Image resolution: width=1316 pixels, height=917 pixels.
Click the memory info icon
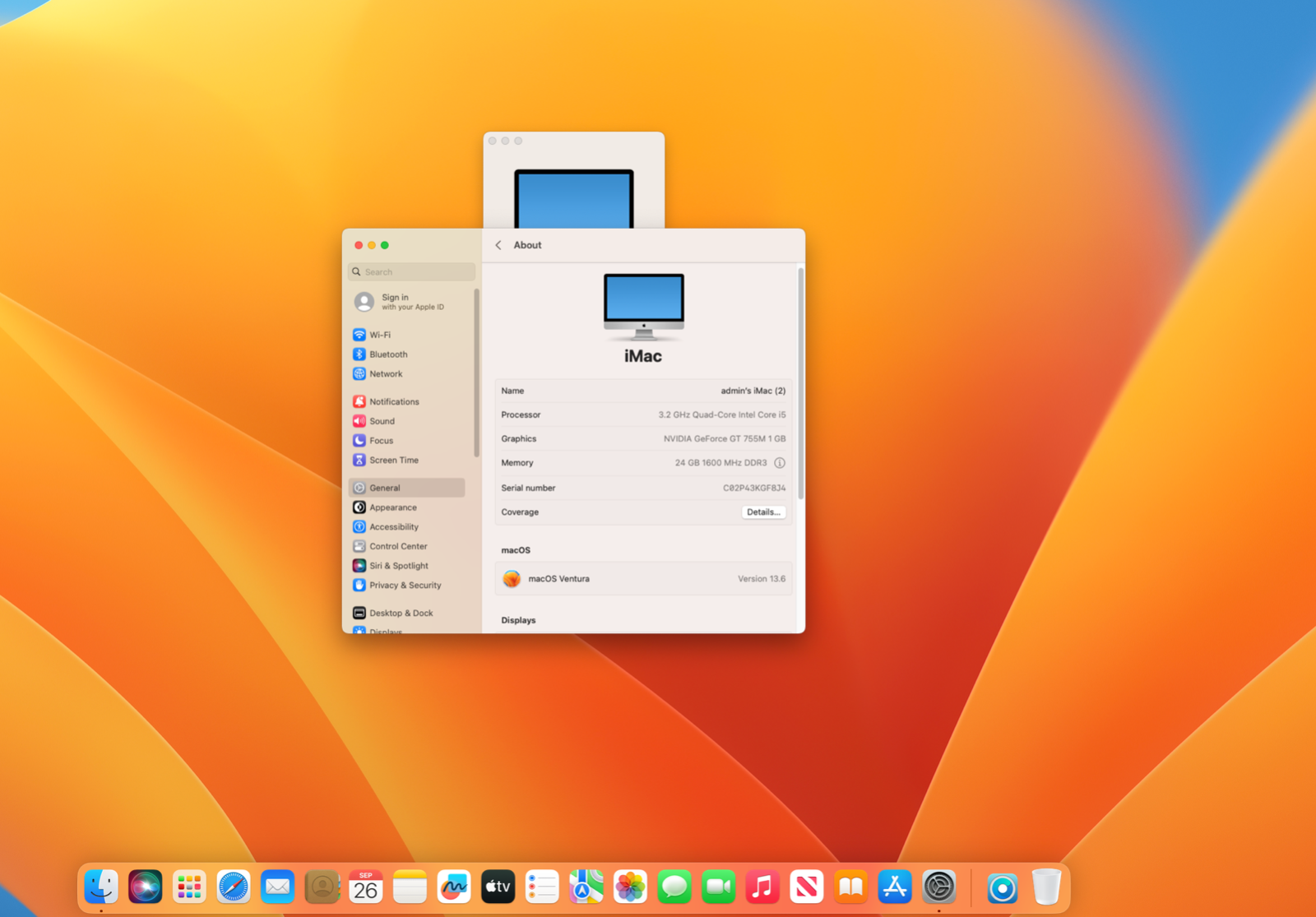[780, 463]
